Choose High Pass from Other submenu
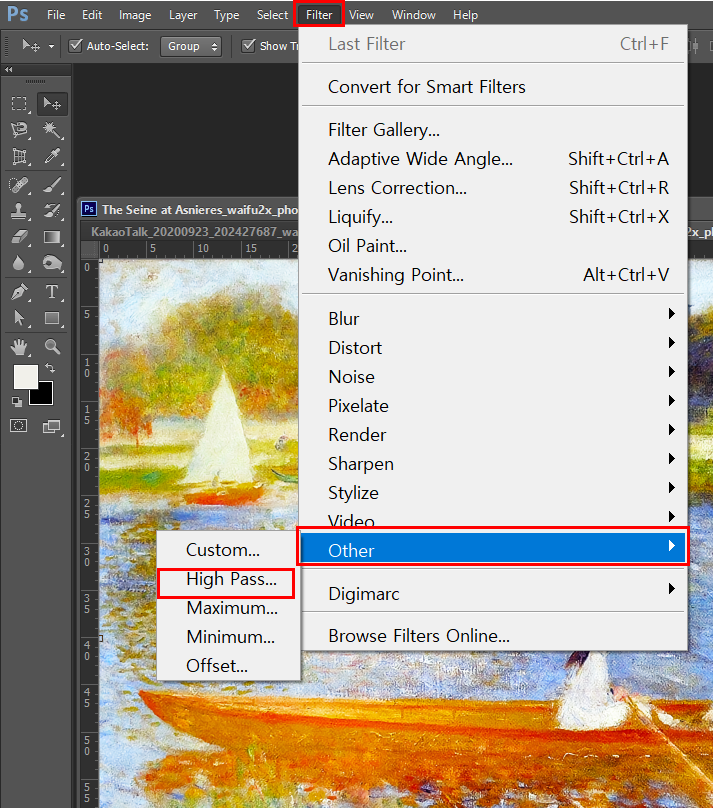Viewport: 713px width, 808px height. pos(229,579)
